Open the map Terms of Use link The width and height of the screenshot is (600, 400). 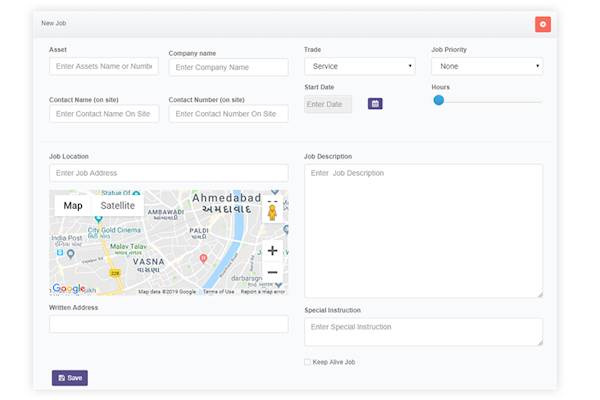coord(218,292)
